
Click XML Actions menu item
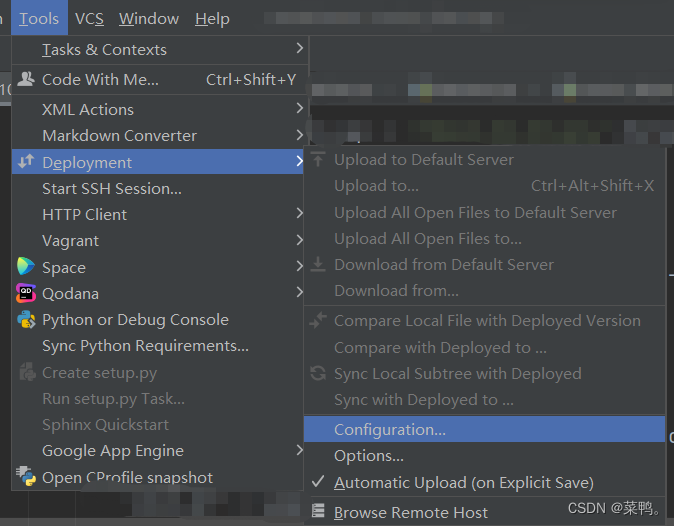157,109
